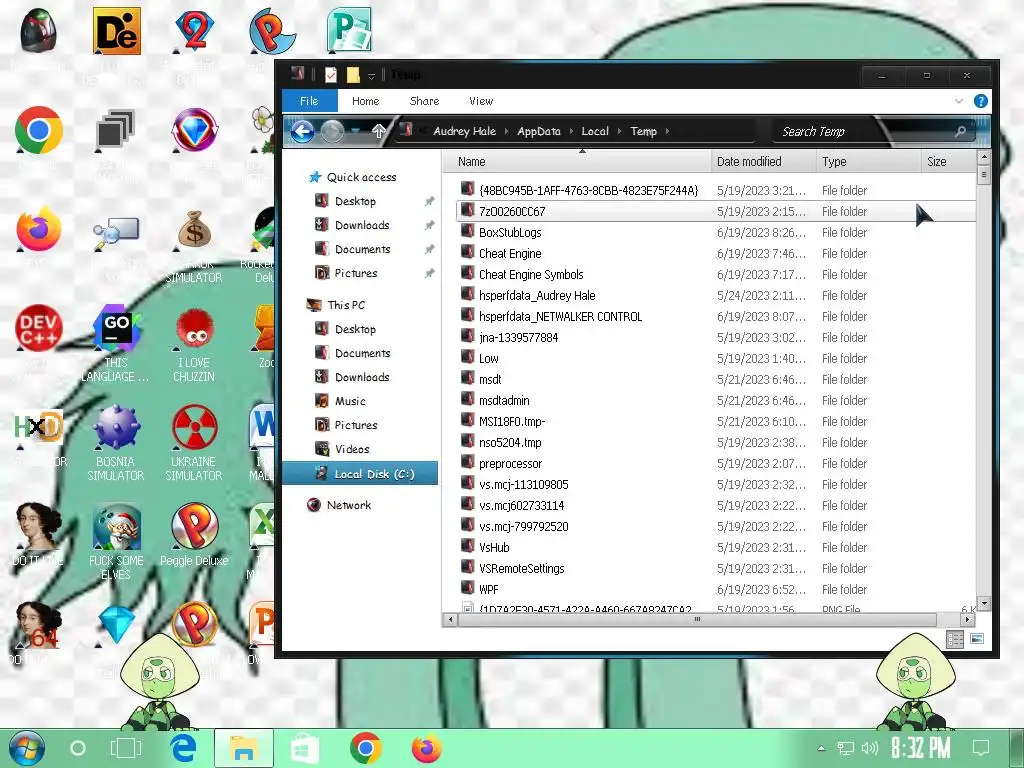The width and height of the screenshot is (1024, 768).
Task: Click horizontal scrollbar right arrow
Action: 969,619
